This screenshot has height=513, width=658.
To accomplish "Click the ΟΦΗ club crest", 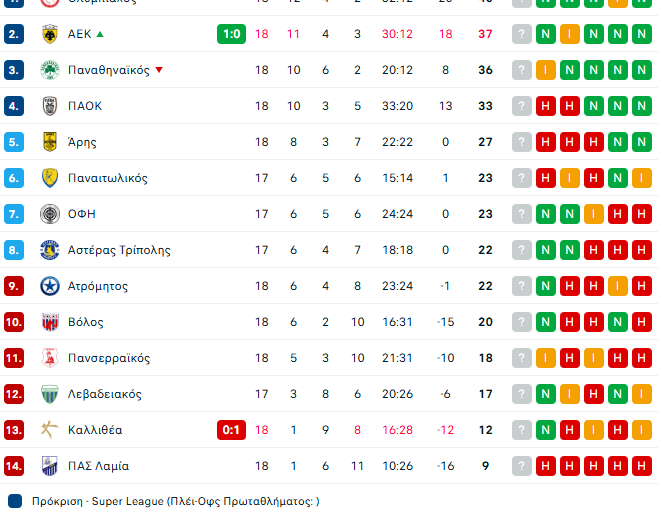I will [x=49, y=214].
